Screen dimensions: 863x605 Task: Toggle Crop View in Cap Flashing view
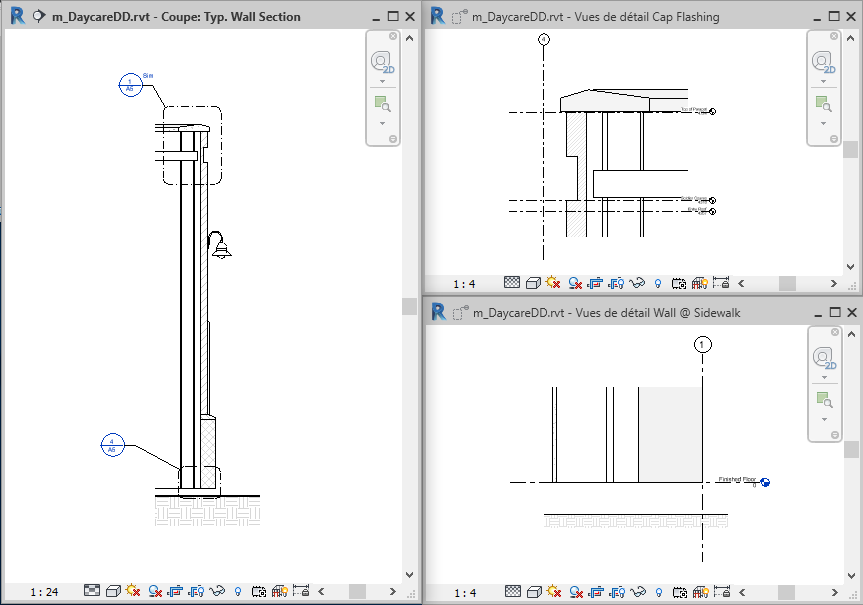[595, 283]
